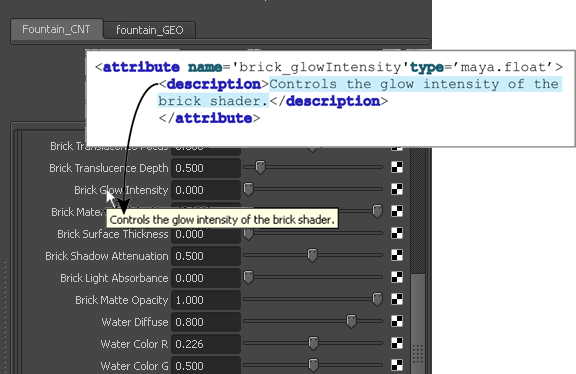Click the Water Color R value field
This screenshot has width=576, height=374.
(206, 344)
